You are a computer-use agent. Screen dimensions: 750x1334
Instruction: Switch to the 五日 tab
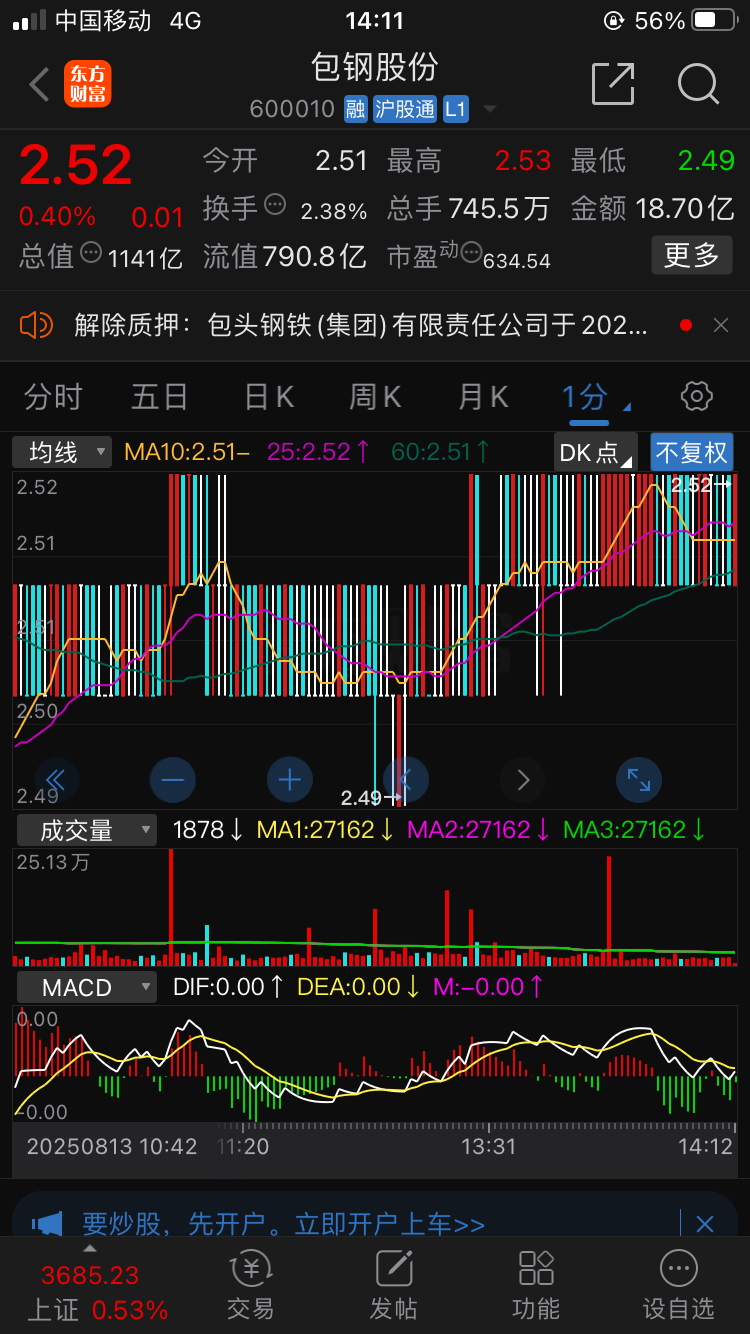tap(159, 397)
